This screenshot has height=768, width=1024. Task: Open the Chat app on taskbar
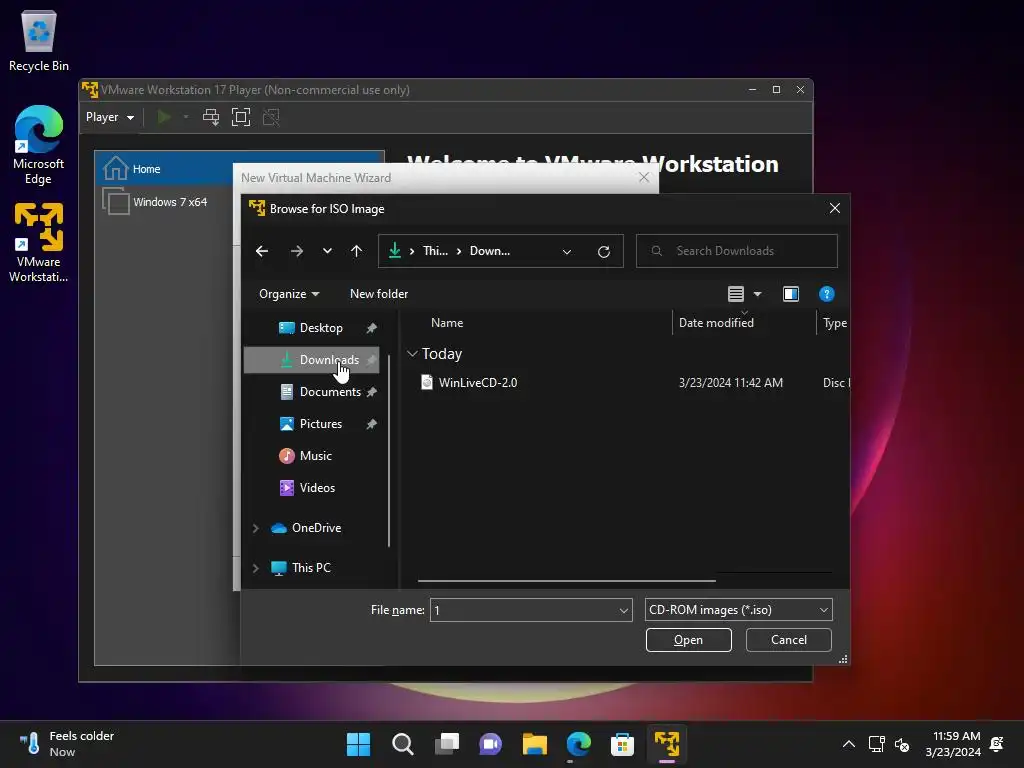(x=490, y=744)
